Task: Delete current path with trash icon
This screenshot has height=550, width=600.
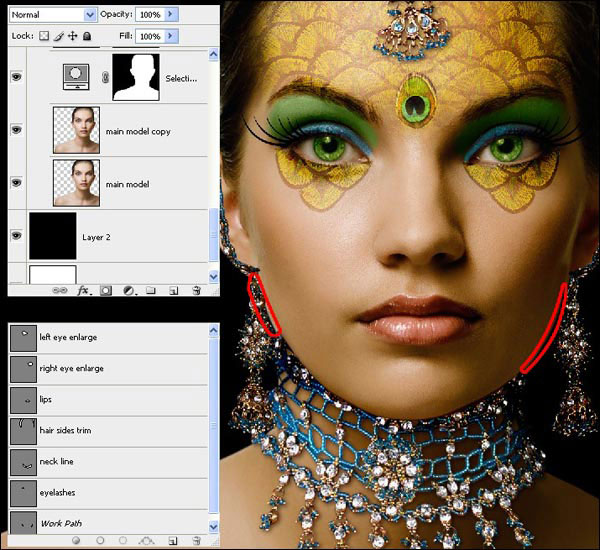Action: [196, 540]
